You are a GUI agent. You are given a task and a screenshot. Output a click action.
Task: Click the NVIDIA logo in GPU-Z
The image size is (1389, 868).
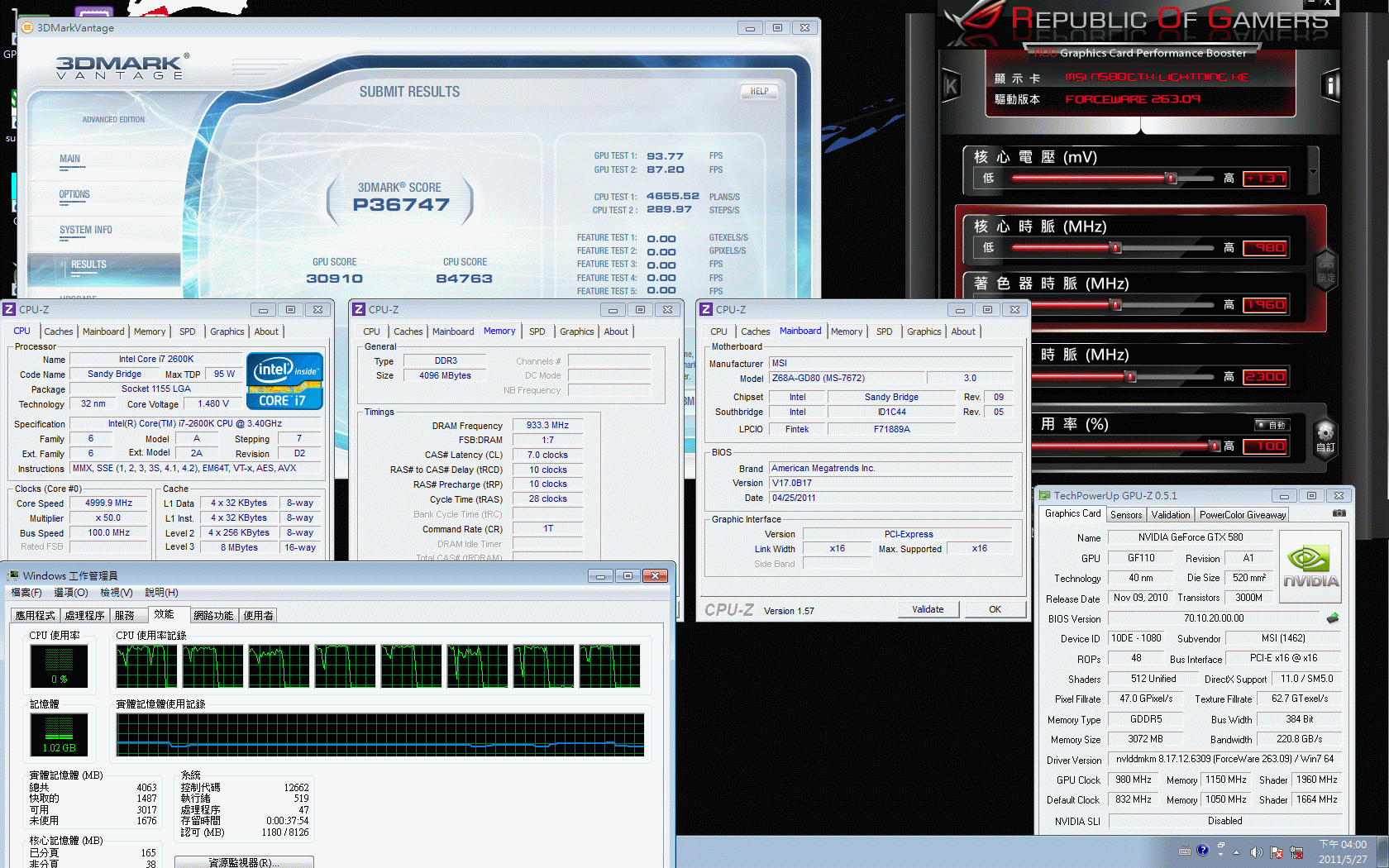pos(1310,566)
